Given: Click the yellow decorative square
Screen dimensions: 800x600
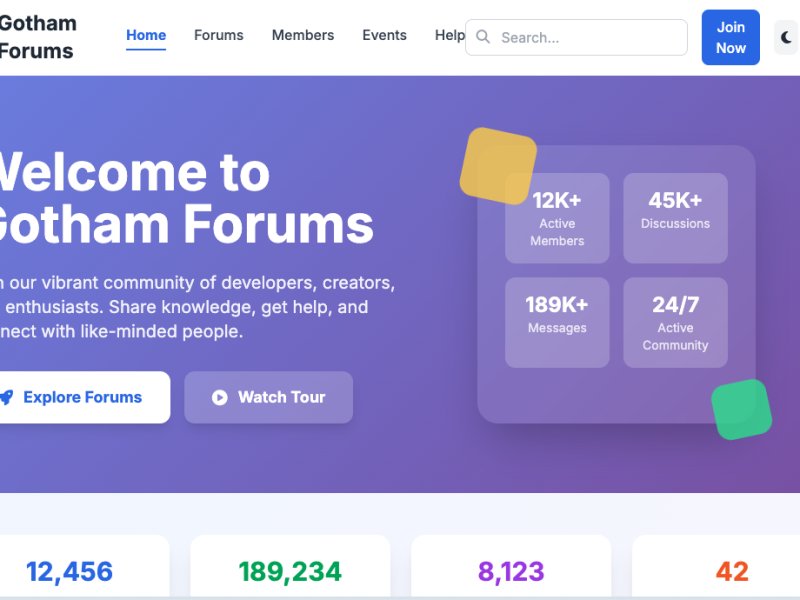Looking at the screenshot, I should (x=497, y=165).
